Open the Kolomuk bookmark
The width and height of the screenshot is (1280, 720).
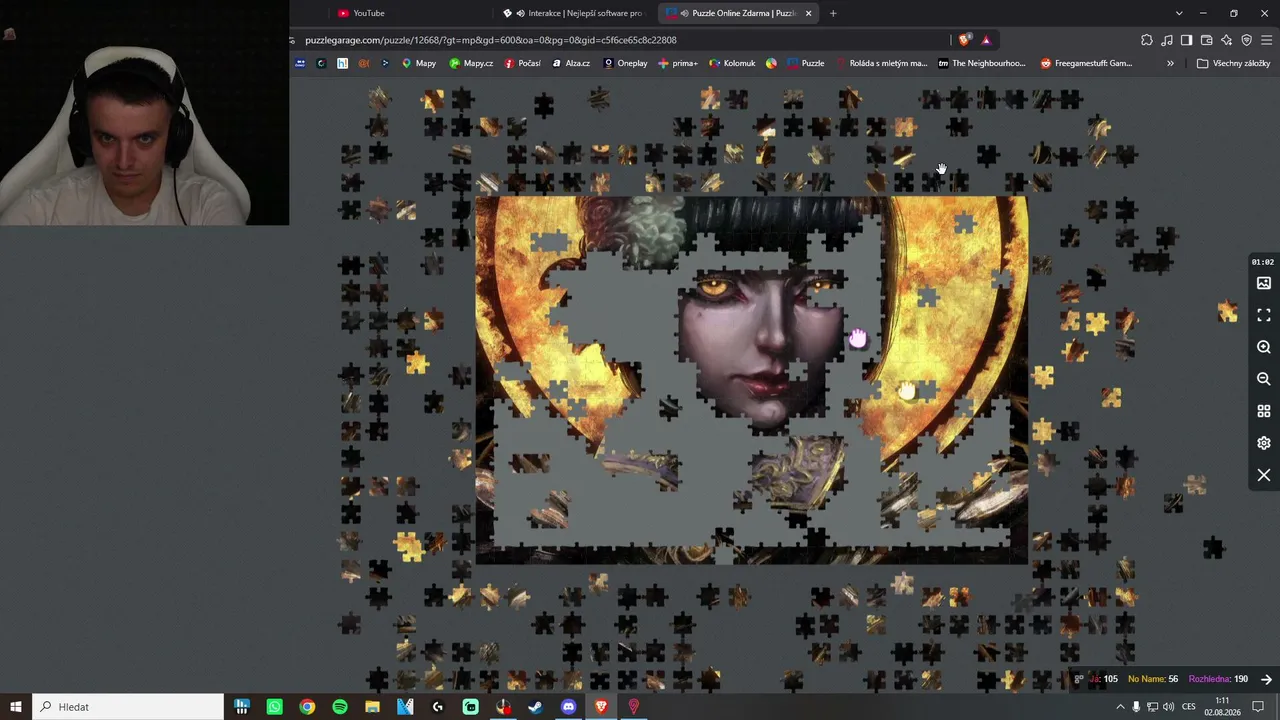point(732,63)
